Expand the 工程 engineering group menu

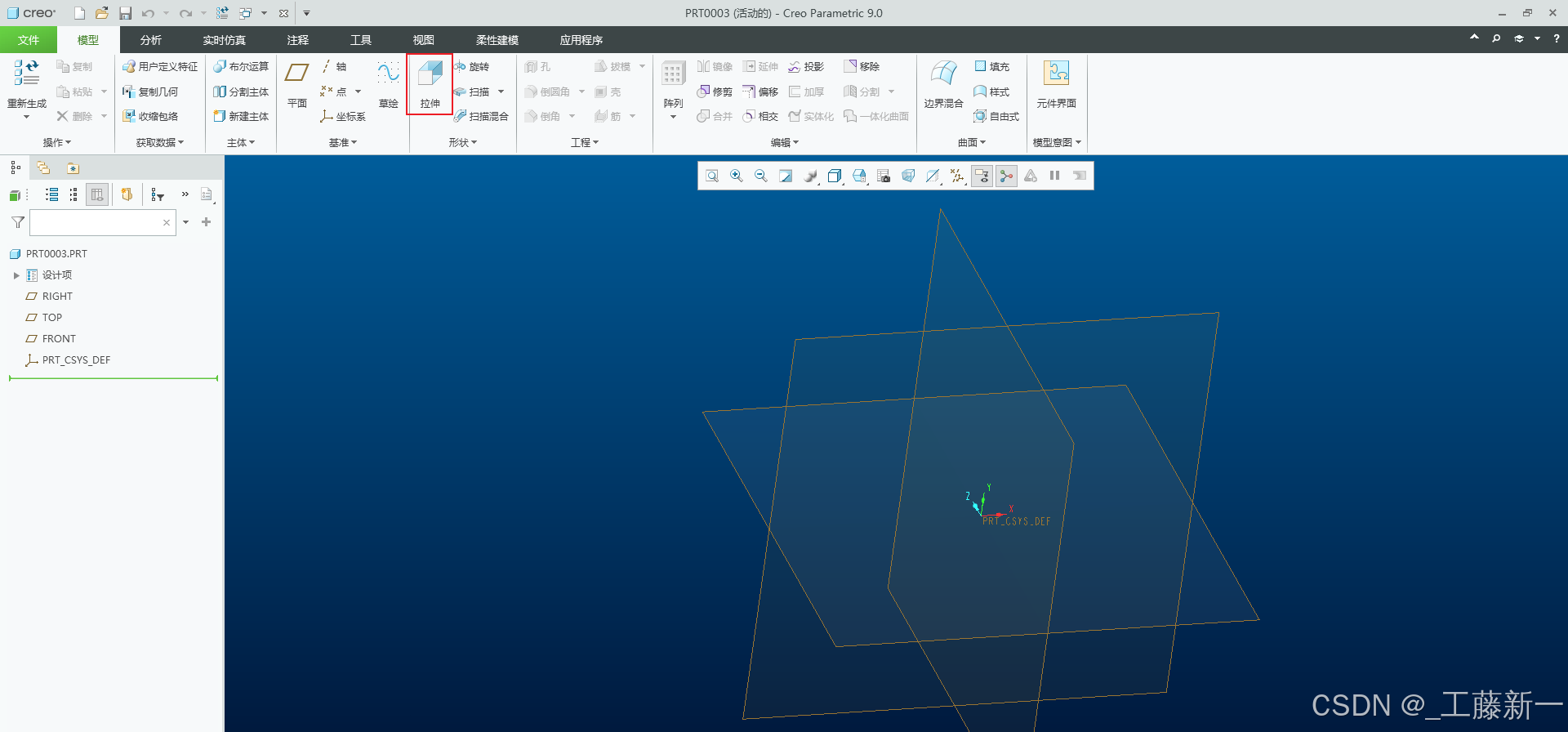coord(584,142)
